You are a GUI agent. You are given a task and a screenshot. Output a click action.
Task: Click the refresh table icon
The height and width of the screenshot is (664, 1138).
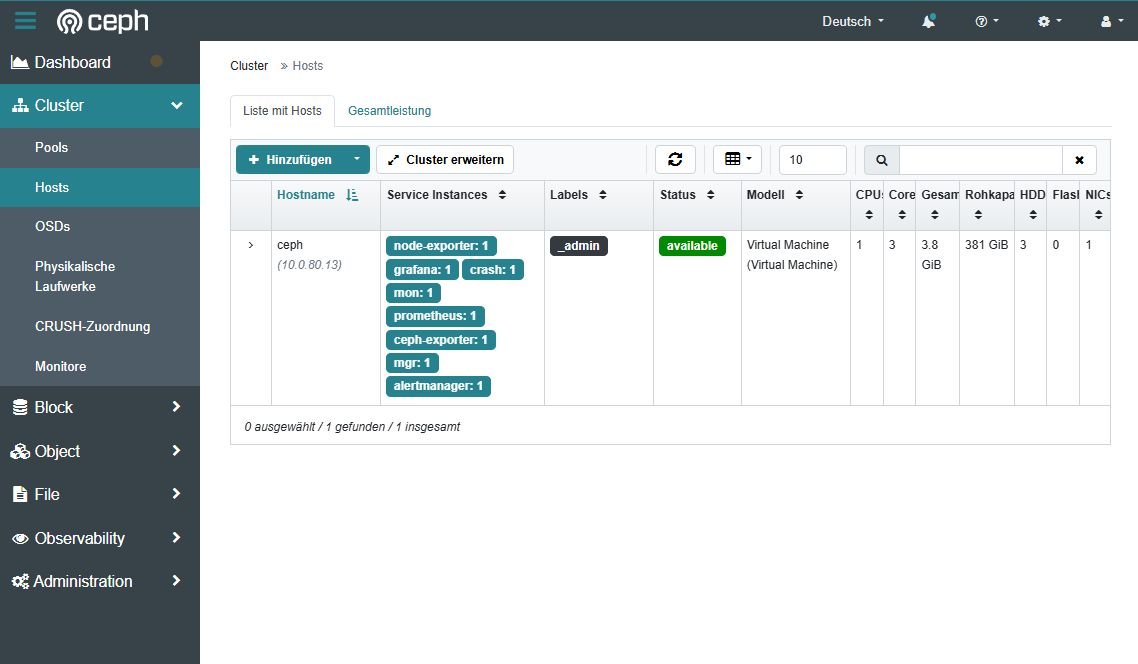[675, 159]
